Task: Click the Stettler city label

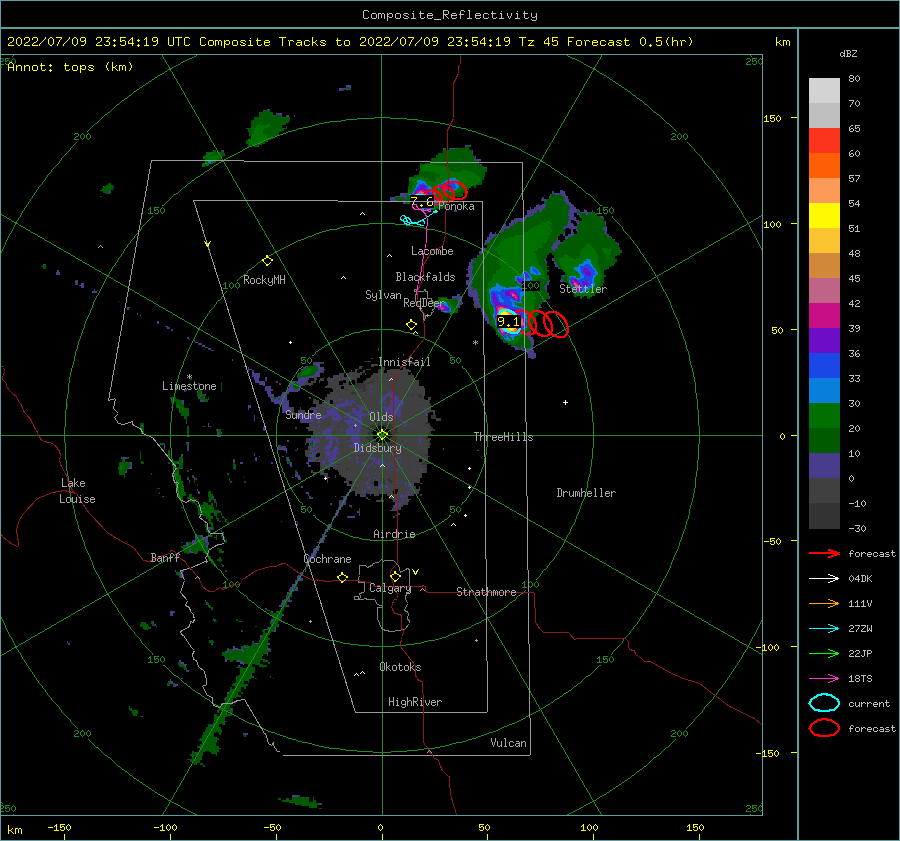Action: [x=583, y=289]
